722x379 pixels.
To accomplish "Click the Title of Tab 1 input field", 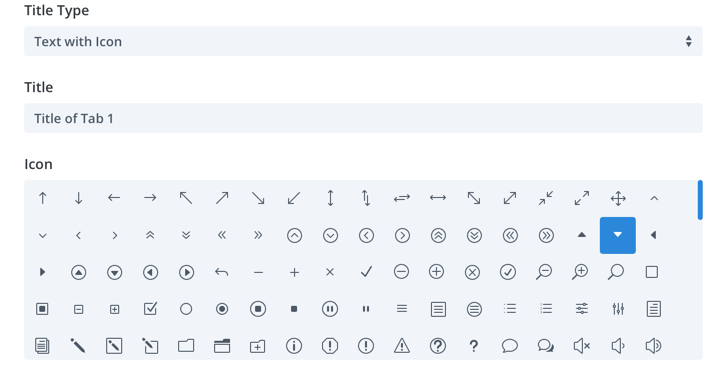I will (x=363, y=118).
